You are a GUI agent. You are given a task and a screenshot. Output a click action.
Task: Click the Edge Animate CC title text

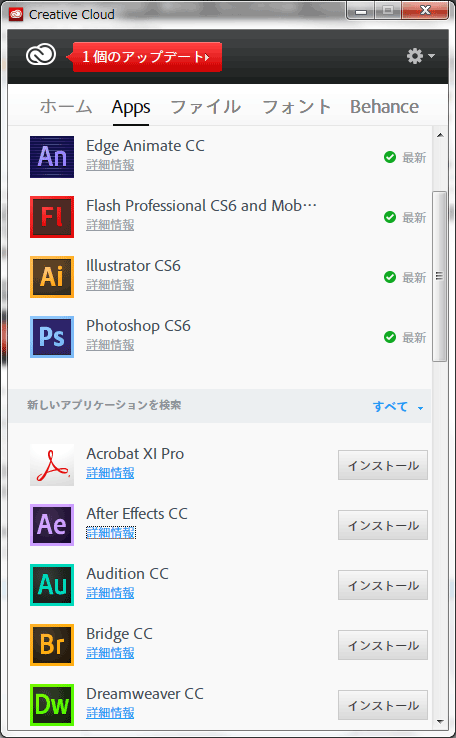(145, 146)
